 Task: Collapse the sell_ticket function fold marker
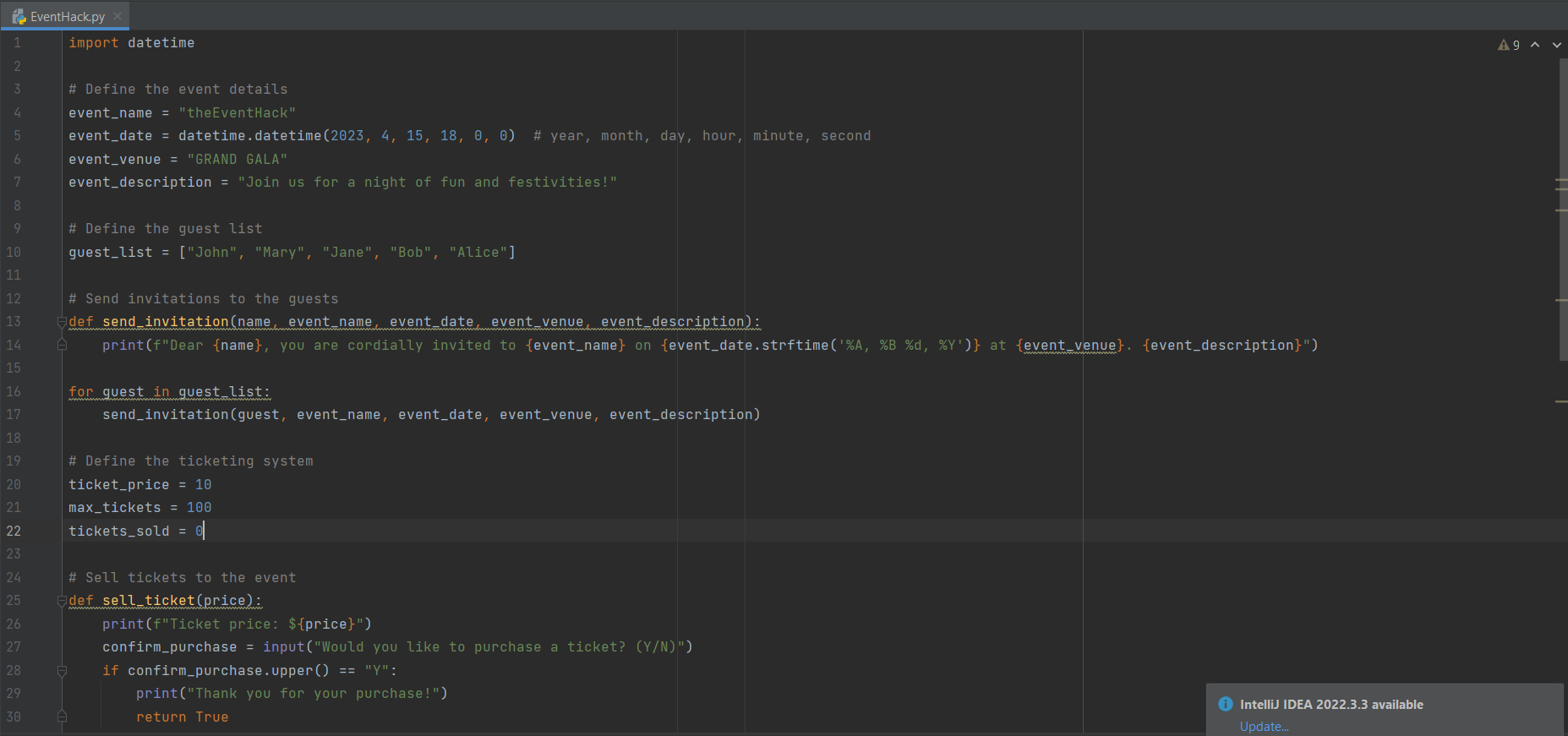[62, 601]
